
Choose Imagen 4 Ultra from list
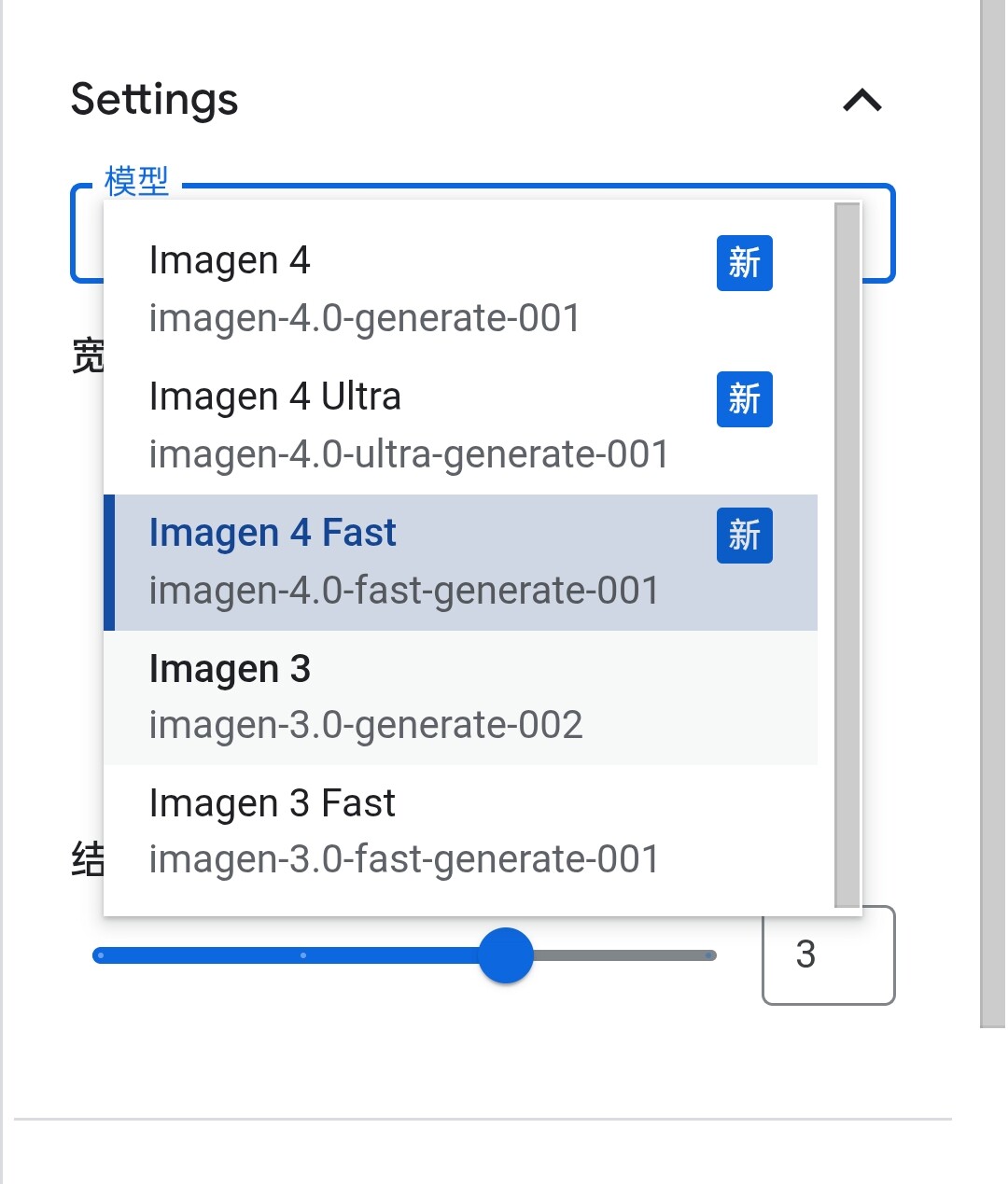click(460, 426)
